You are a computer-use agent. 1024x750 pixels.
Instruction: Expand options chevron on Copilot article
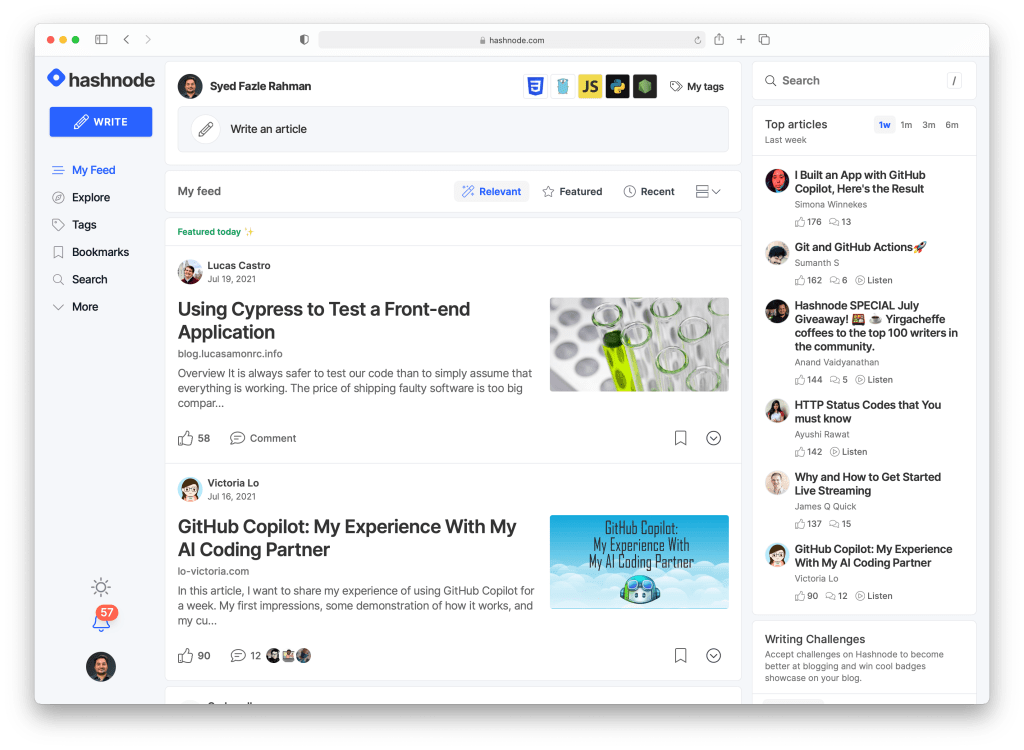pyautogui.click(x=713, y=656)
